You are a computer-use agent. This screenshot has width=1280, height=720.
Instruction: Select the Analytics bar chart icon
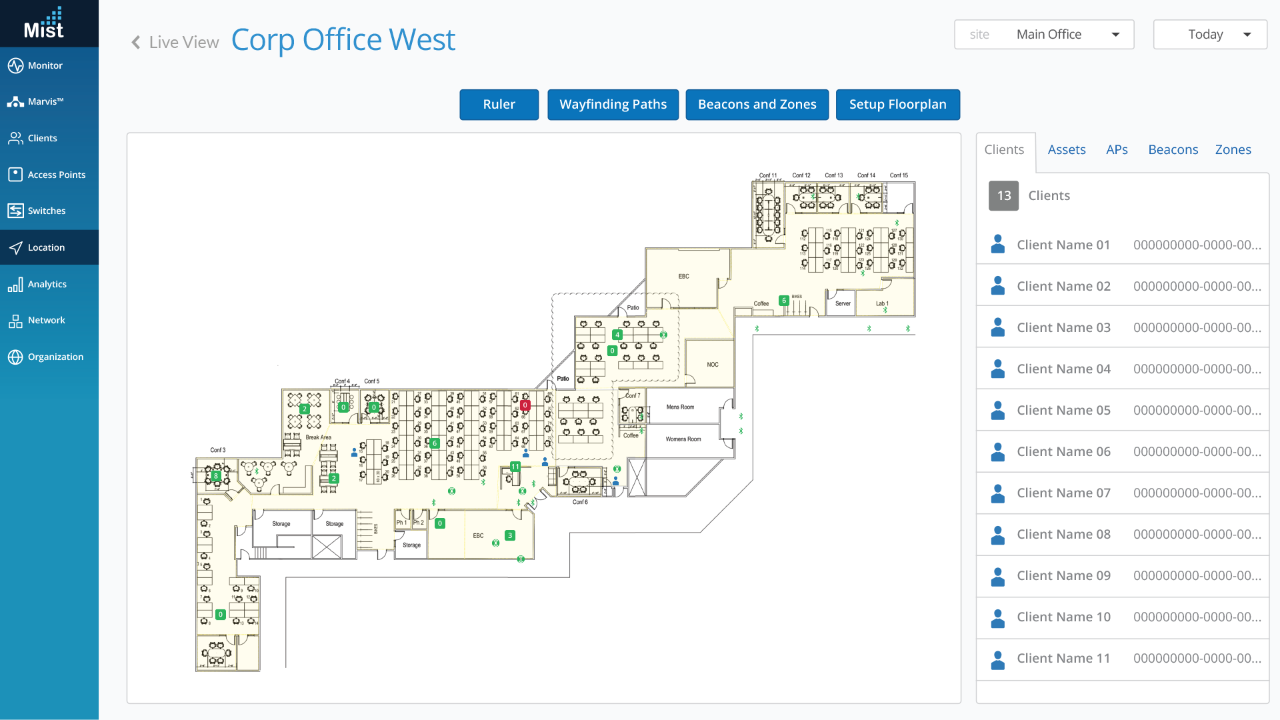tap(15, 285)
